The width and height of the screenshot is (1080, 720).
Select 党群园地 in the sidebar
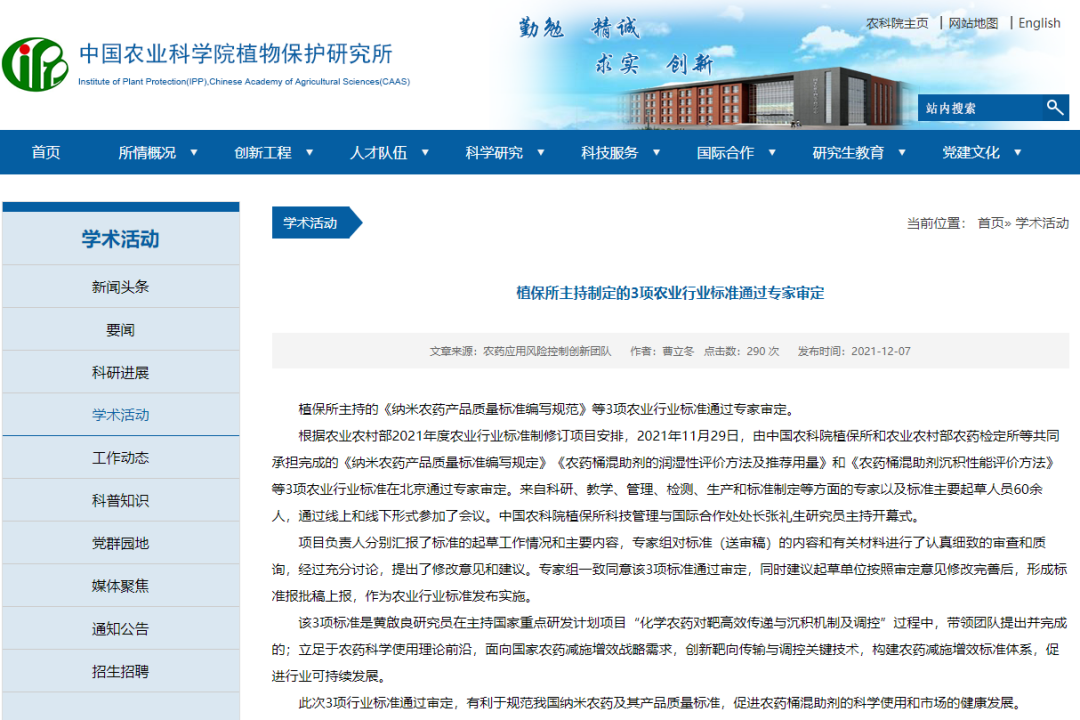coord(121,544)
